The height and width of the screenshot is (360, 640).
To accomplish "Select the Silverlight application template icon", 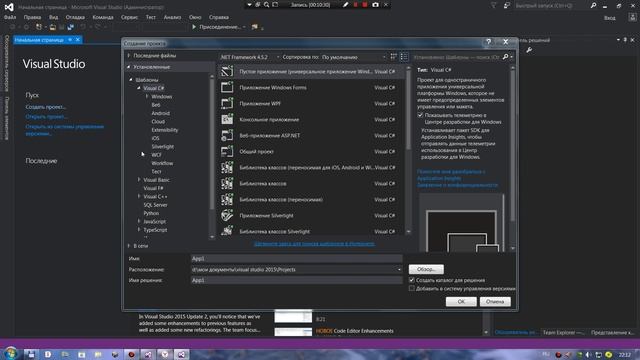I will (227, 215).
